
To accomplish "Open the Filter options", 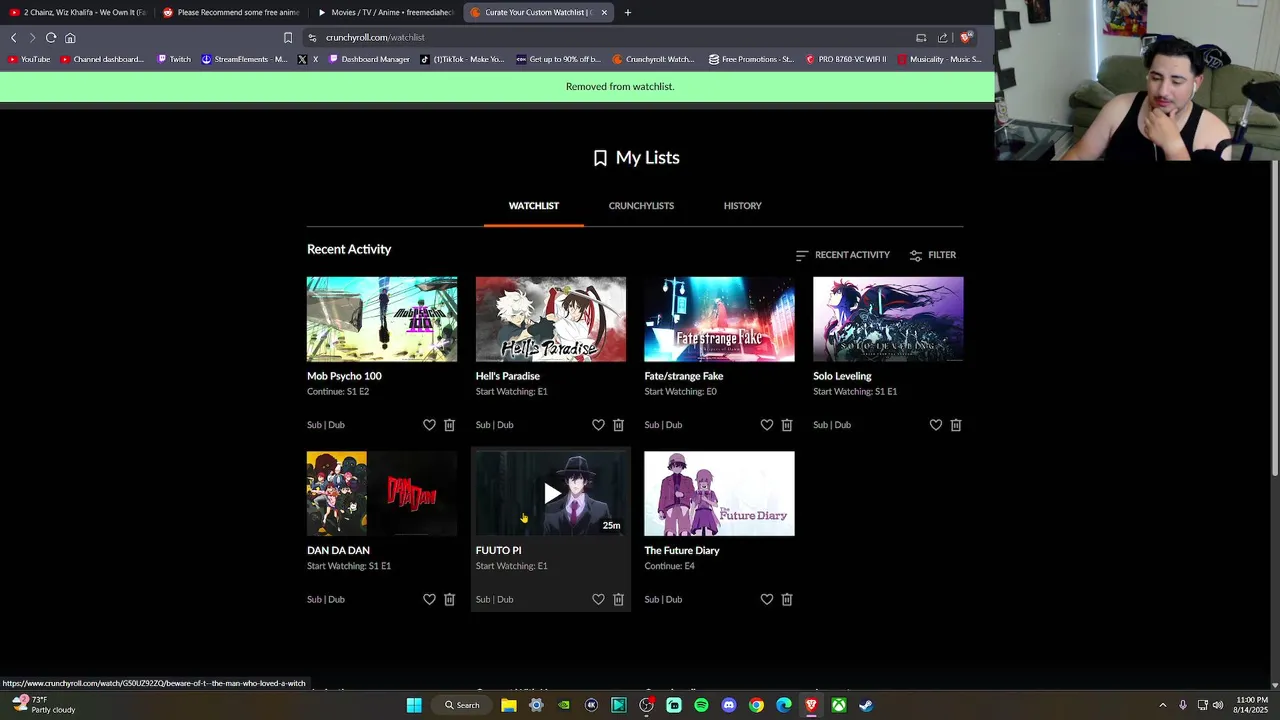I will pos(933,255).
